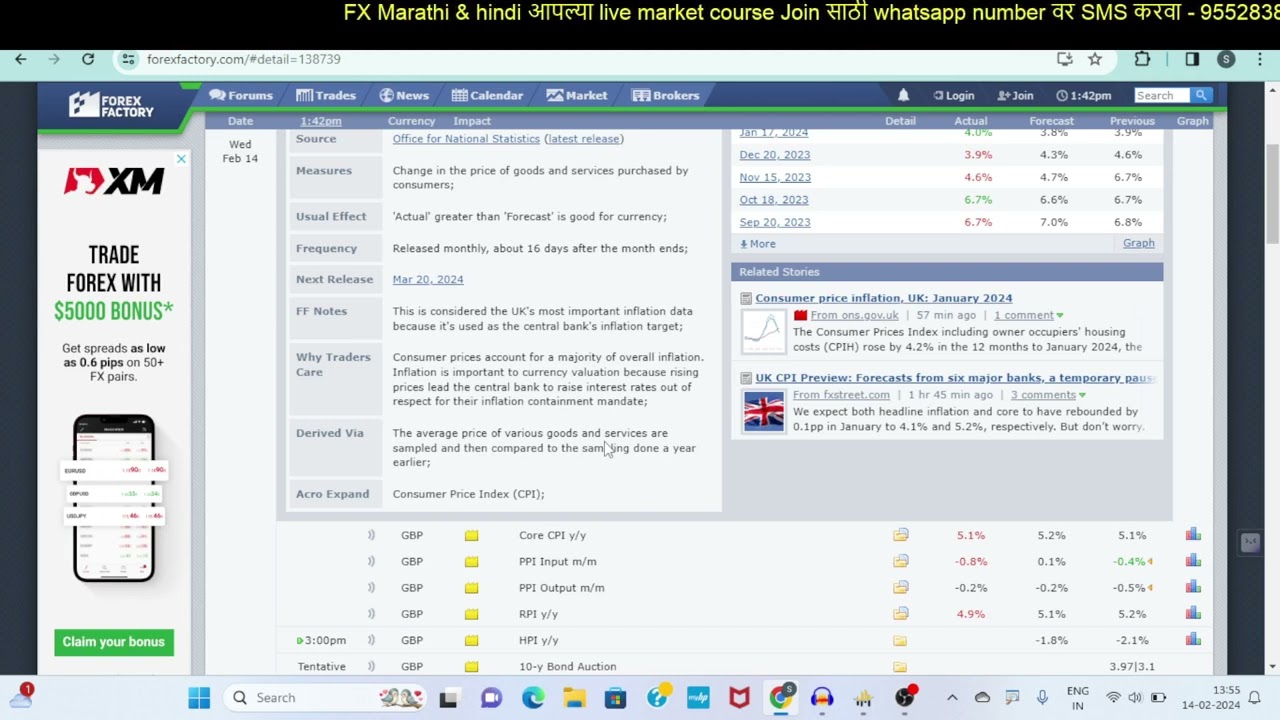The height and width of the screenshot is (720, 1280).
Task: Toggle sound alert for 10-y Bond Auction
Action: pos(371,666)
